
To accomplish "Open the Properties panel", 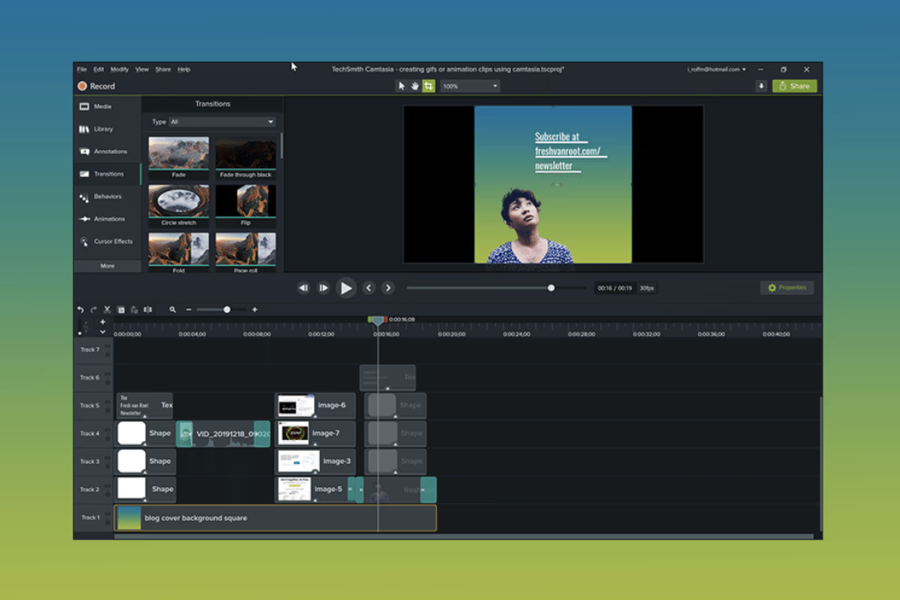I will (x=787, y=288).
